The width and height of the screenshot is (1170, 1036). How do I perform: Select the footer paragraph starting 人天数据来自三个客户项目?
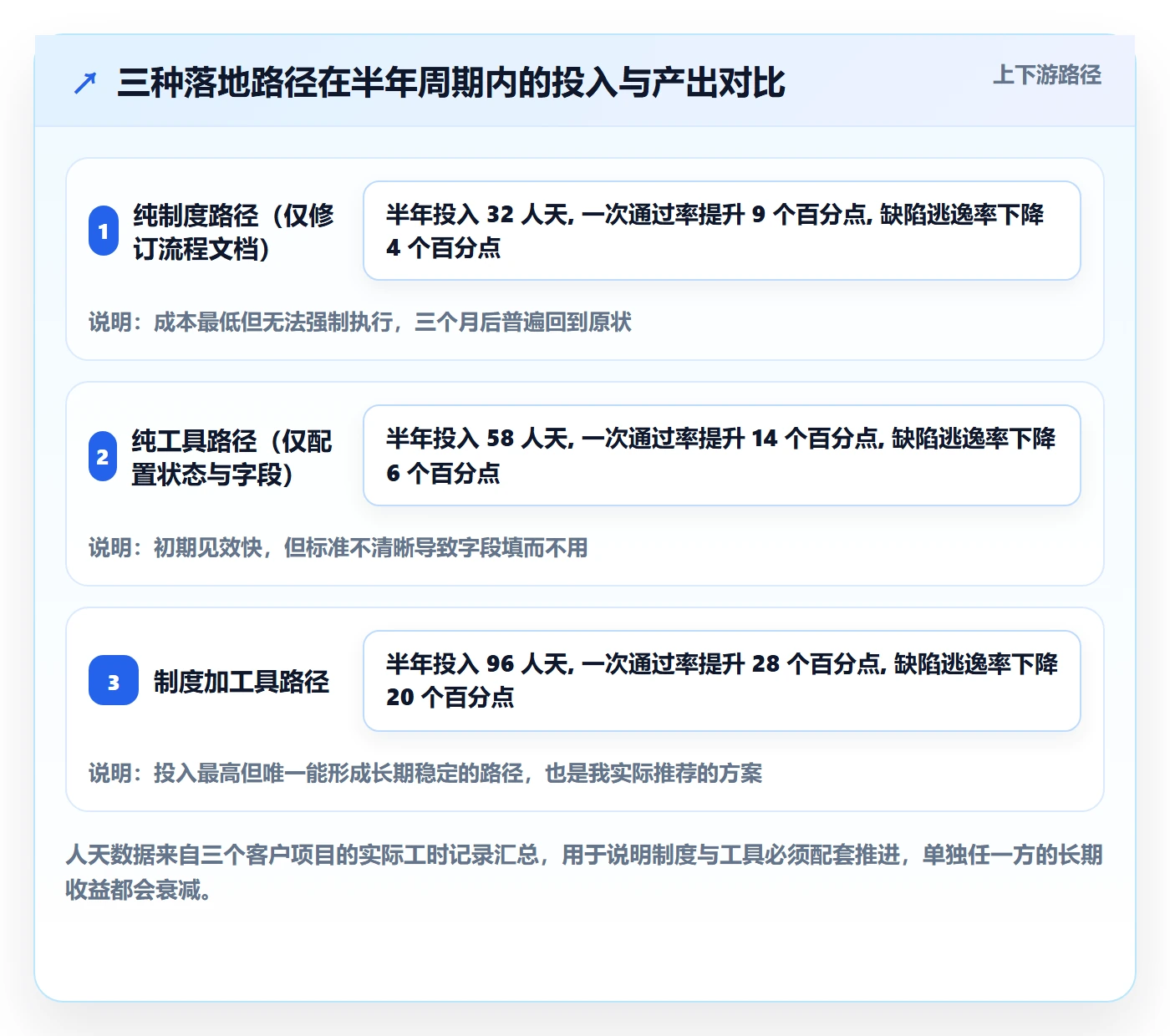click(584, 872)
